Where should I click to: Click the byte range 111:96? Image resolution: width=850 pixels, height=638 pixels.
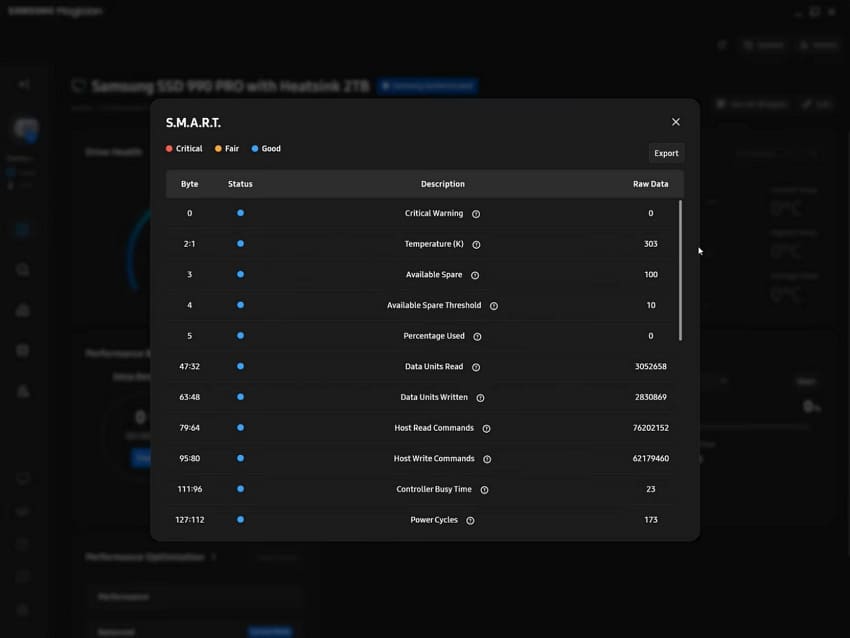(189, 489)
